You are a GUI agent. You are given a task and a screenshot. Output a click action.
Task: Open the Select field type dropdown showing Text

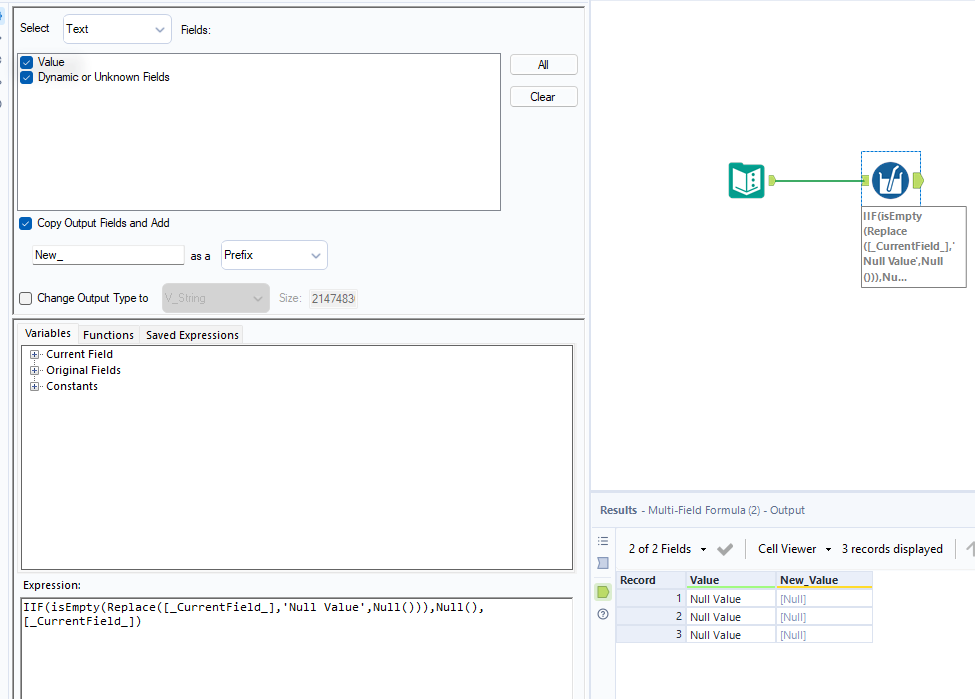116,29
